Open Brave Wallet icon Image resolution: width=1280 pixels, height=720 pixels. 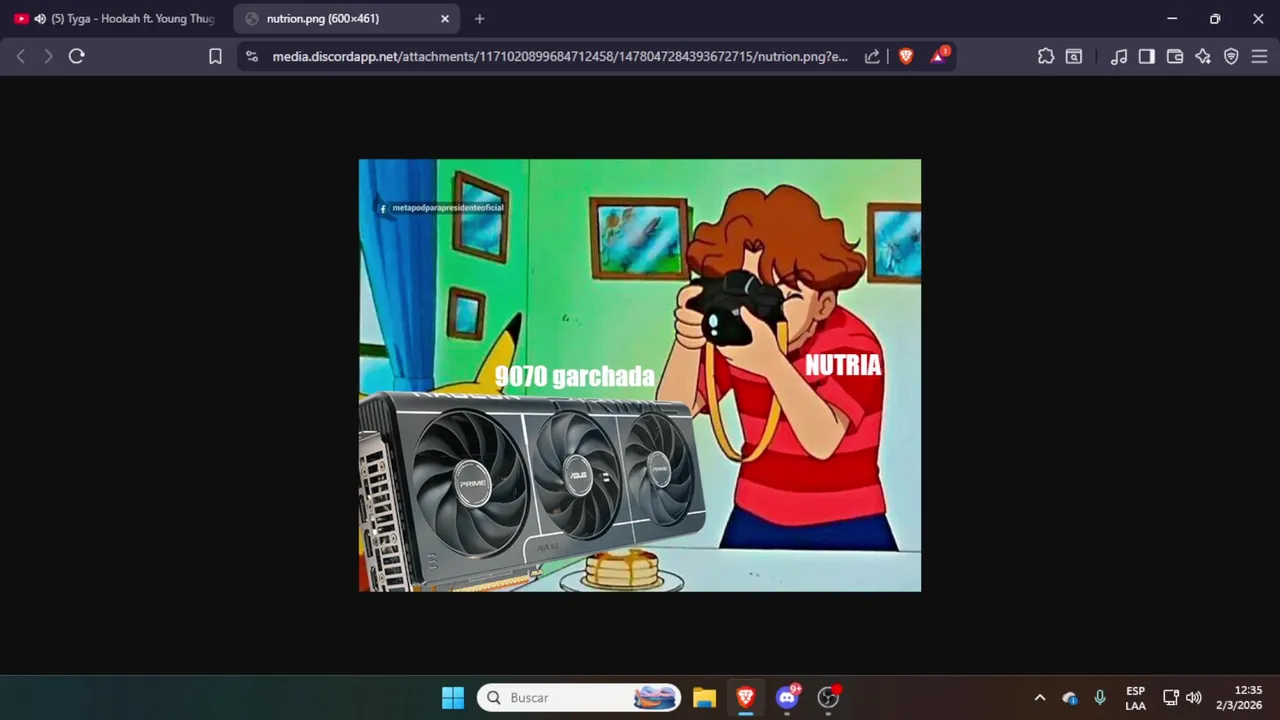tap(1175, 57)
